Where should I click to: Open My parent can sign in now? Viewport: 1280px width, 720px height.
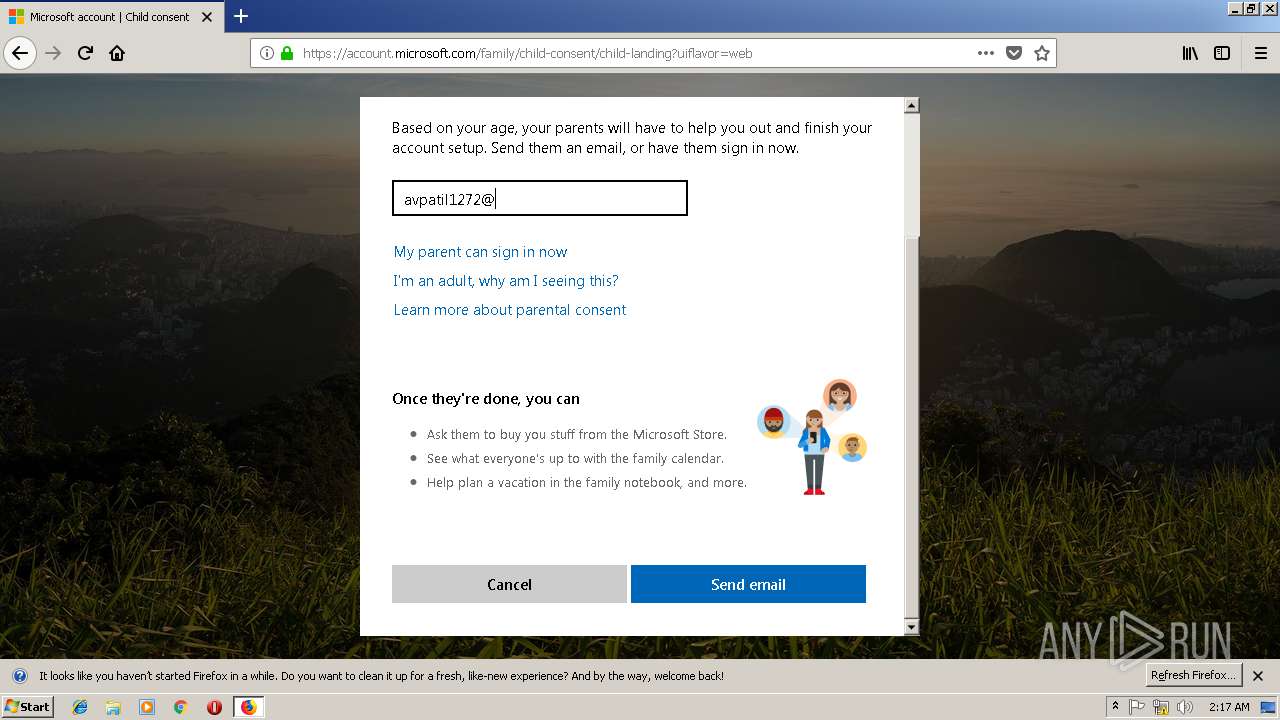[480, 252]
